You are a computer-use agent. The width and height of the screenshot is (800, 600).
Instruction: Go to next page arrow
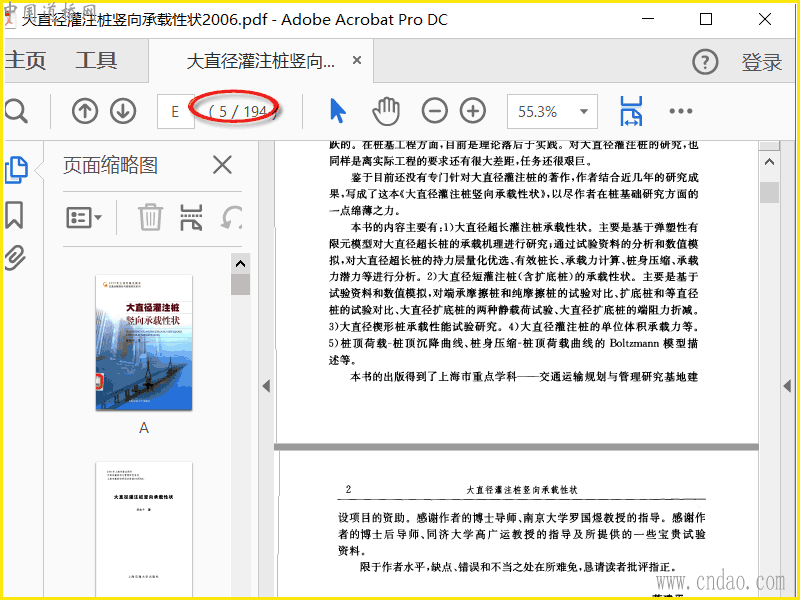(x=123, y=111)
